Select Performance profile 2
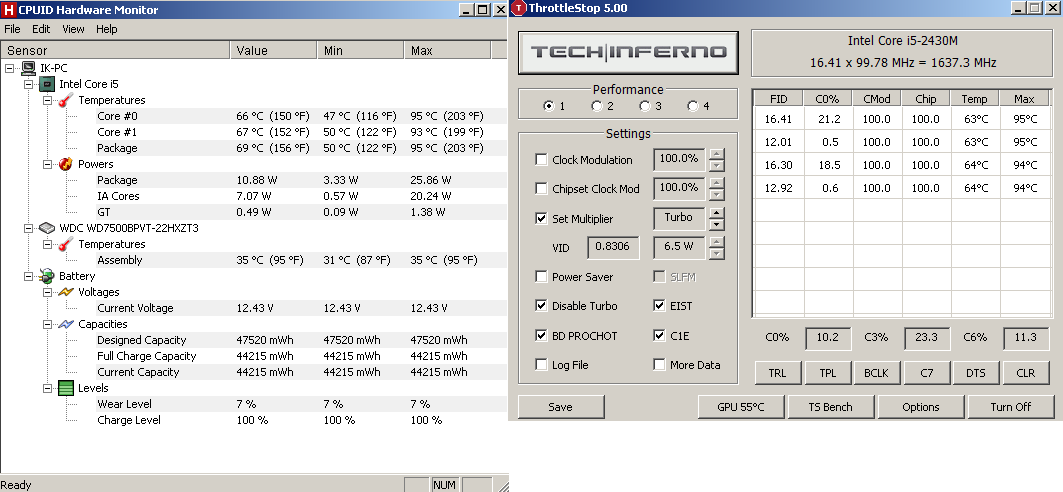Viewport: 1063px width, 492px height. pos(597,106)
